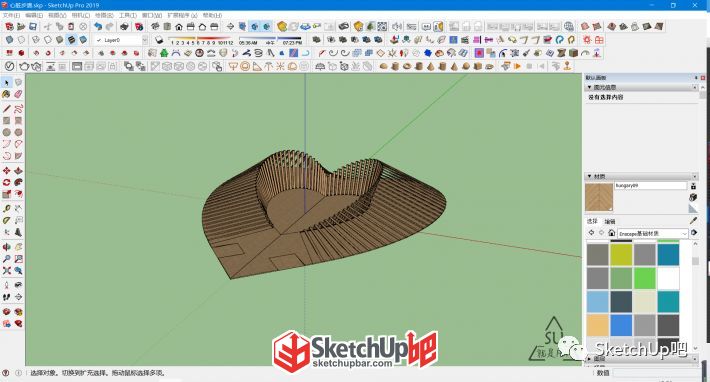The image size is (710, 382).
Task: Activate the Move tool
Action: tap(6, 171)
